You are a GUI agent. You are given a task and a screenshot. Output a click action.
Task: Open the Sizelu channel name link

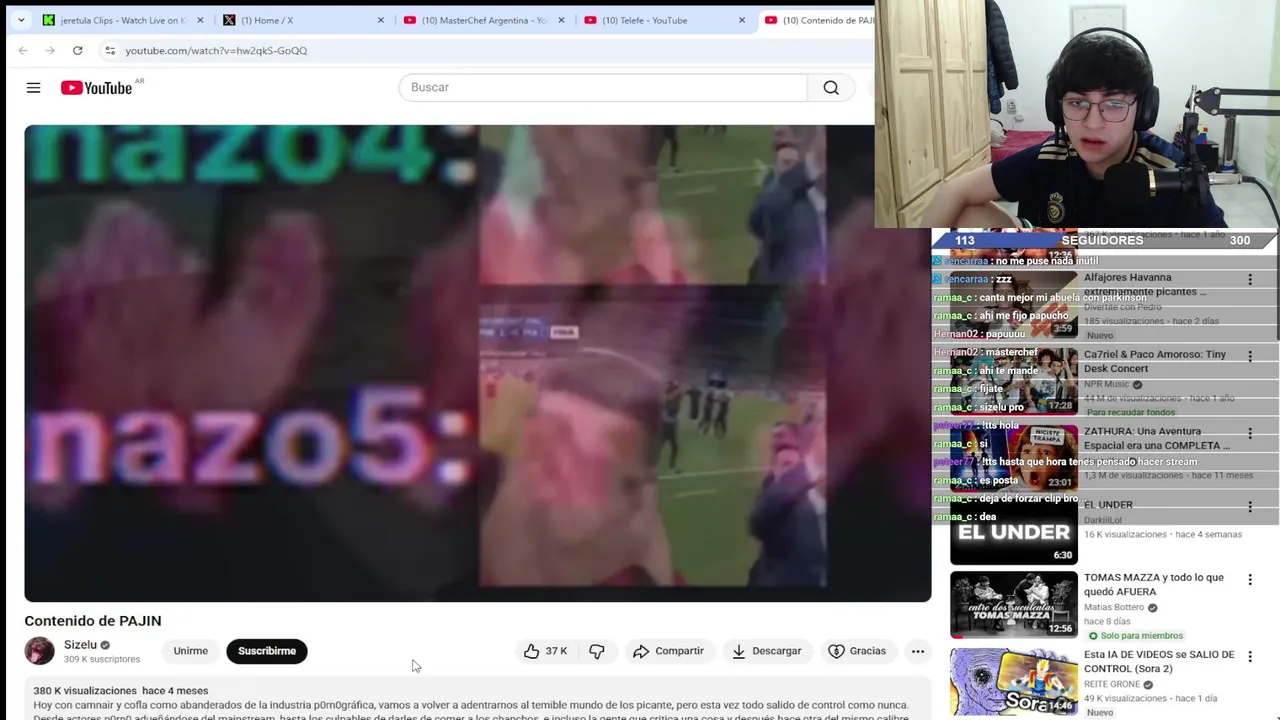click(80, 645)
